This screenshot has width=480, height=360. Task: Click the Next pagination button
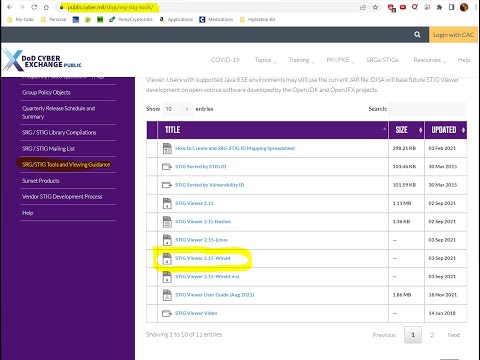pos(454,335)
